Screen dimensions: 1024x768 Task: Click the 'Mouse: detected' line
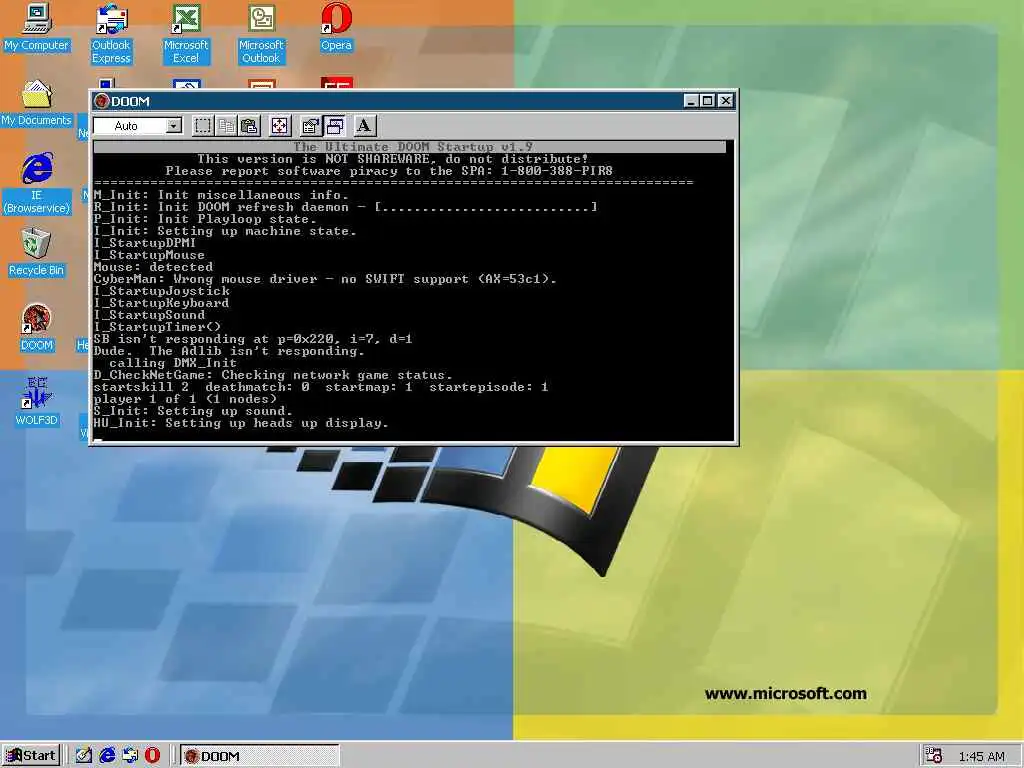(x=153, y=266)
